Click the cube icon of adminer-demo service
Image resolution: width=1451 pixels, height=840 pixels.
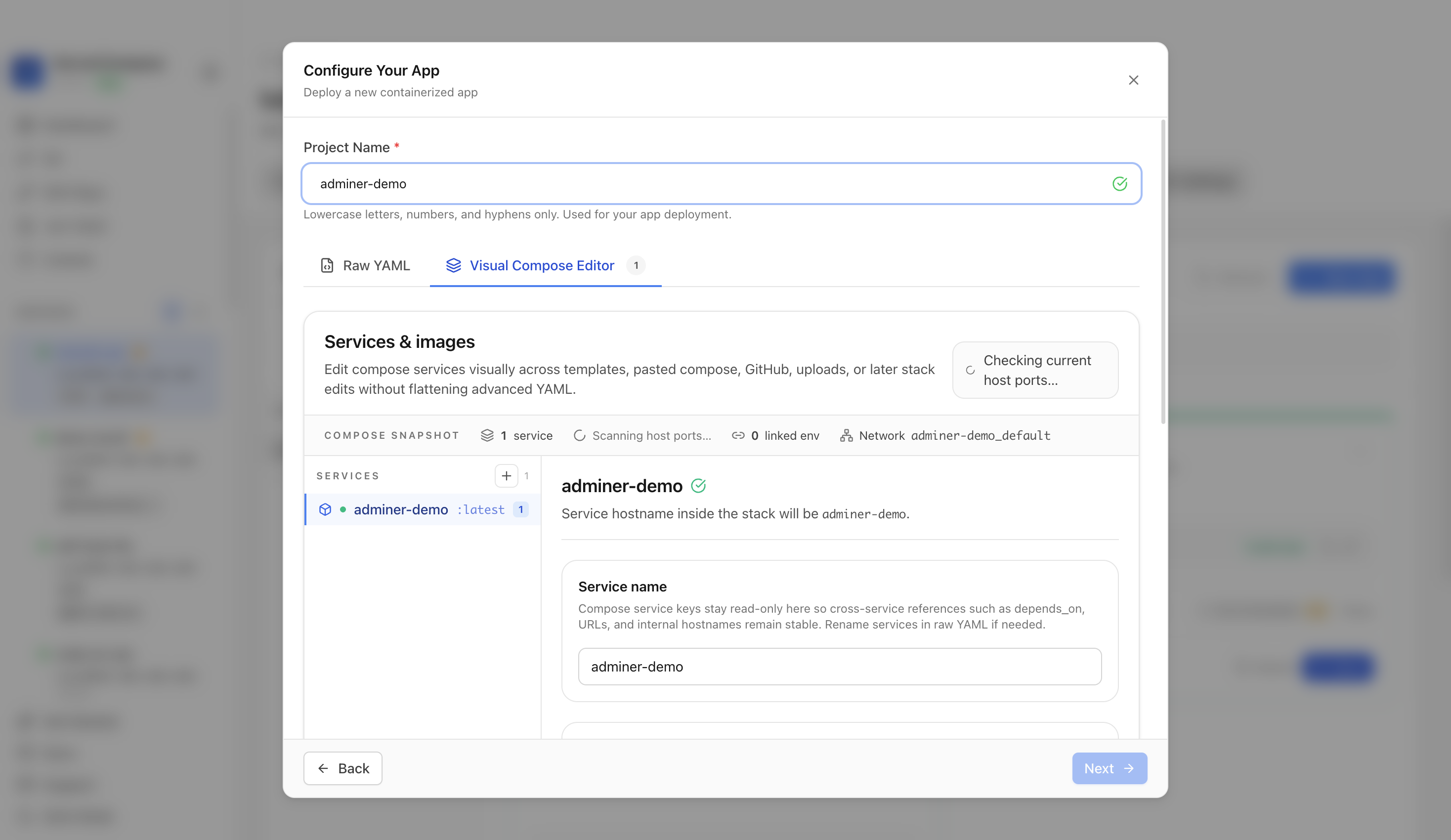[x=325, y=509]
